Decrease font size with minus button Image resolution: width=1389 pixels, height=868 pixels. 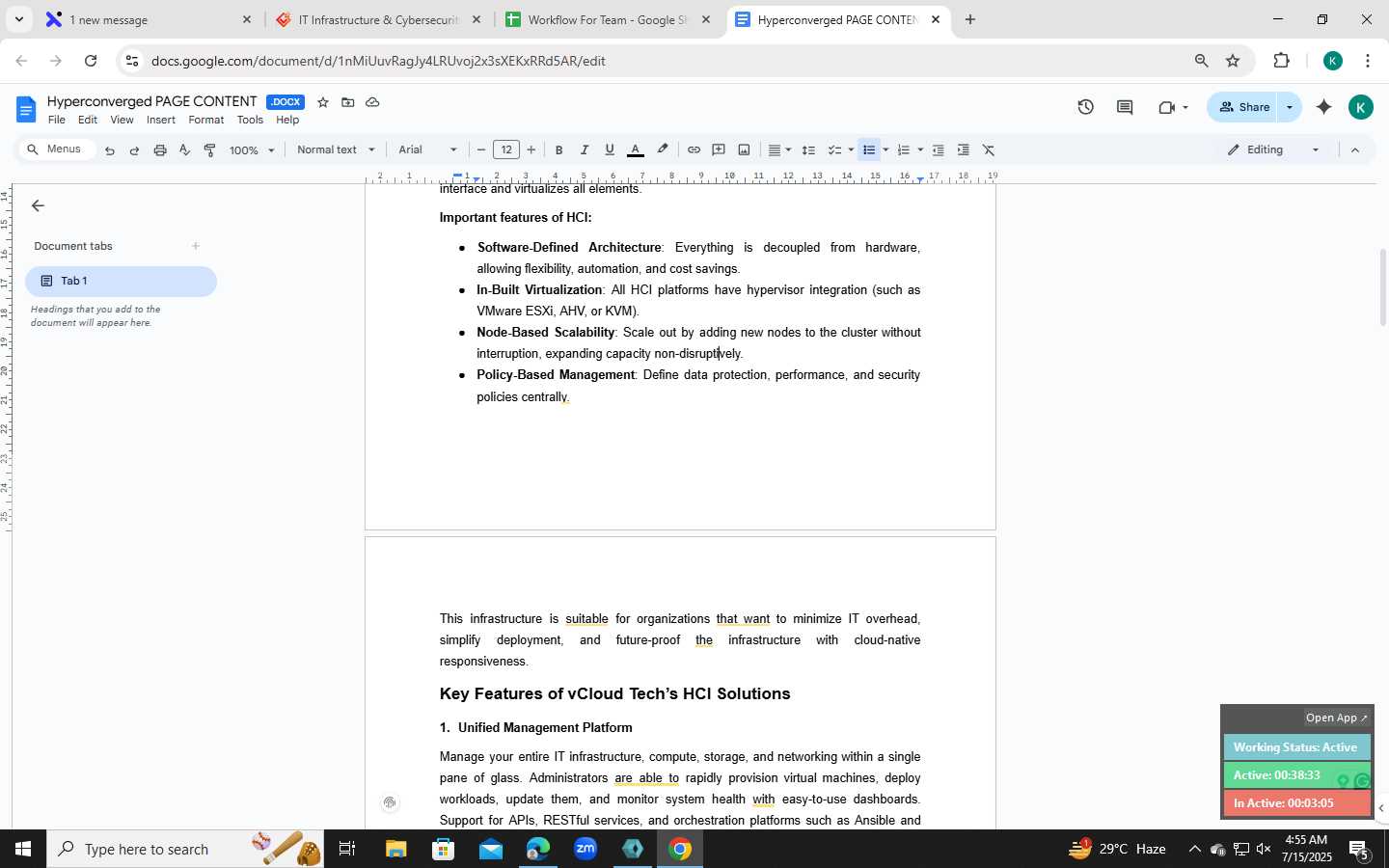[x=481, y=150]
